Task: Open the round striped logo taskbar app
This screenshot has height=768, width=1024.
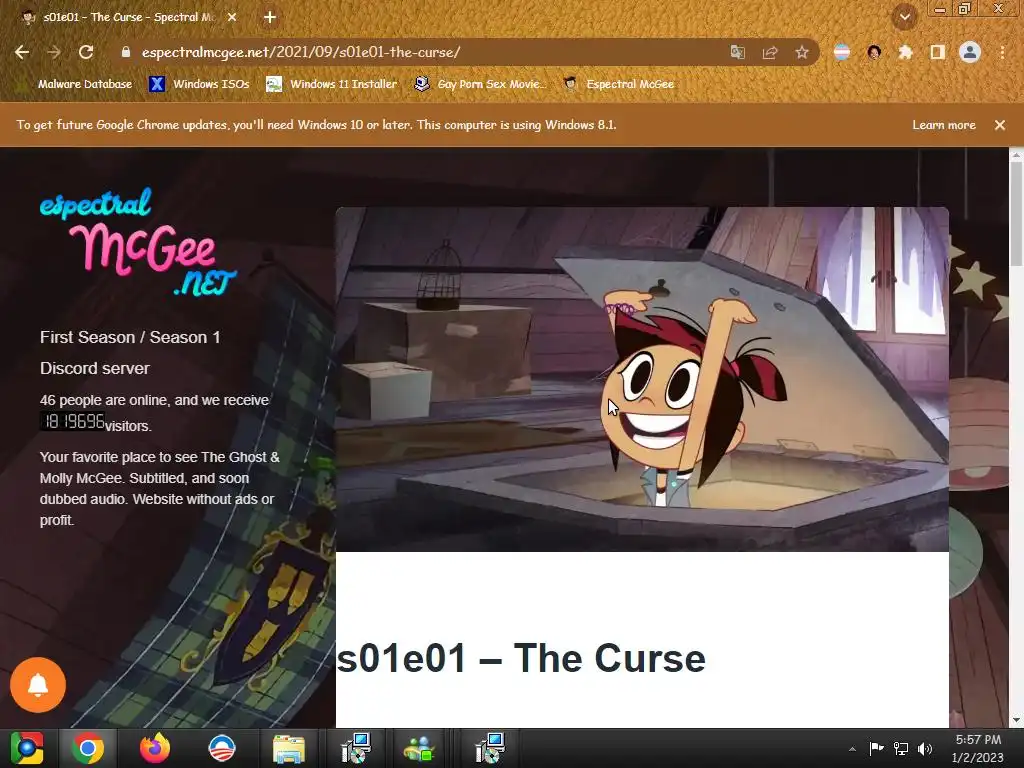Action: click(x=222, y=748)
